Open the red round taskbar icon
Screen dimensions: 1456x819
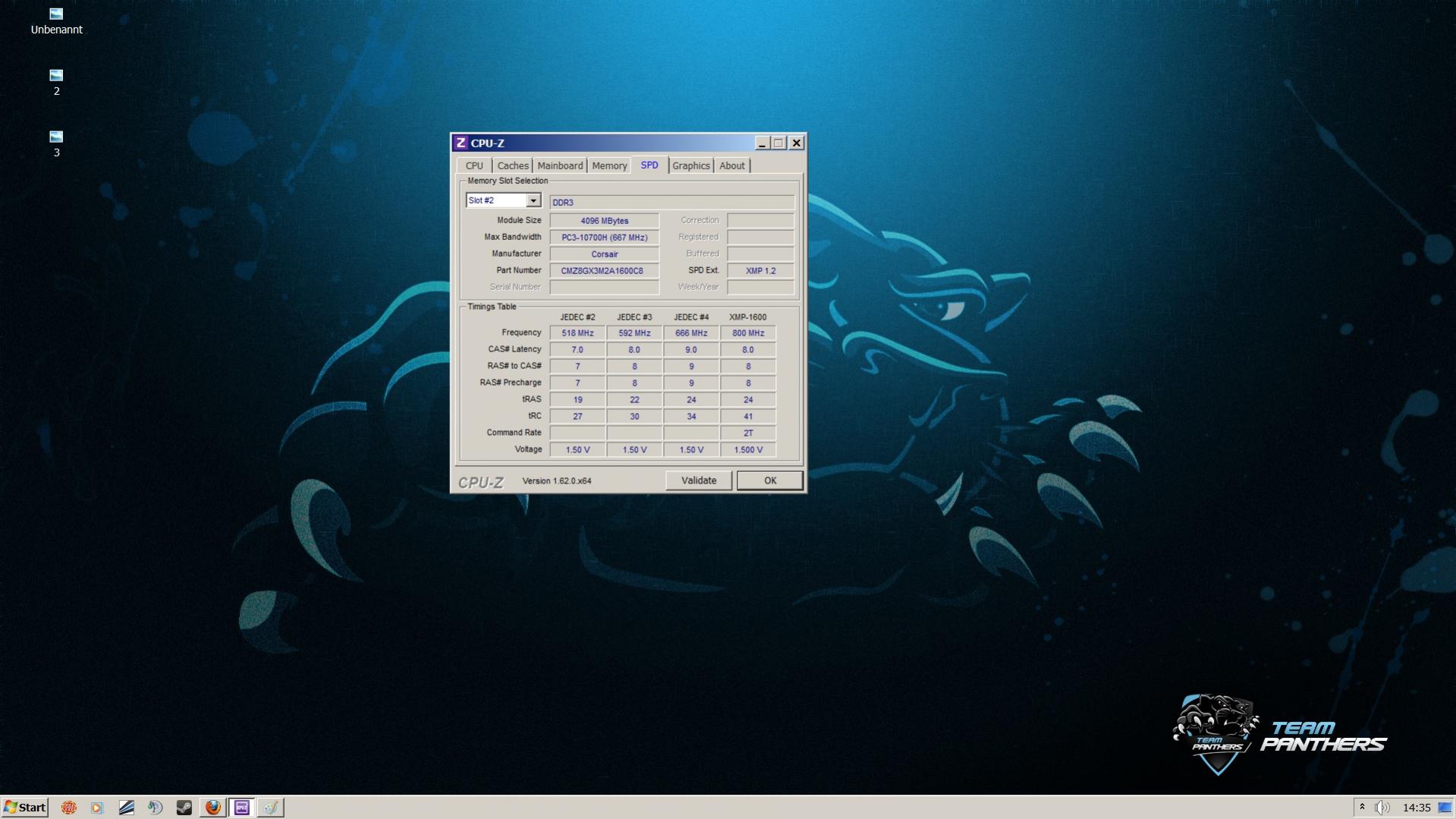[68, 808]
